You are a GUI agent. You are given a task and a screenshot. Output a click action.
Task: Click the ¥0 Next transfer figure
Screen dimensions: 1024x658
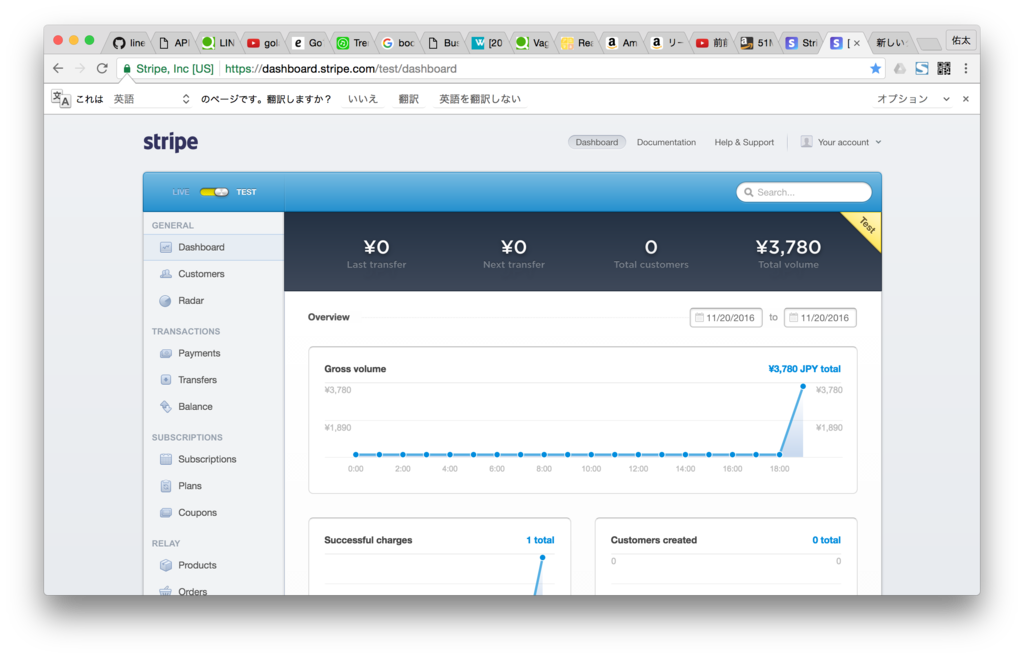(x=514, y=247)
